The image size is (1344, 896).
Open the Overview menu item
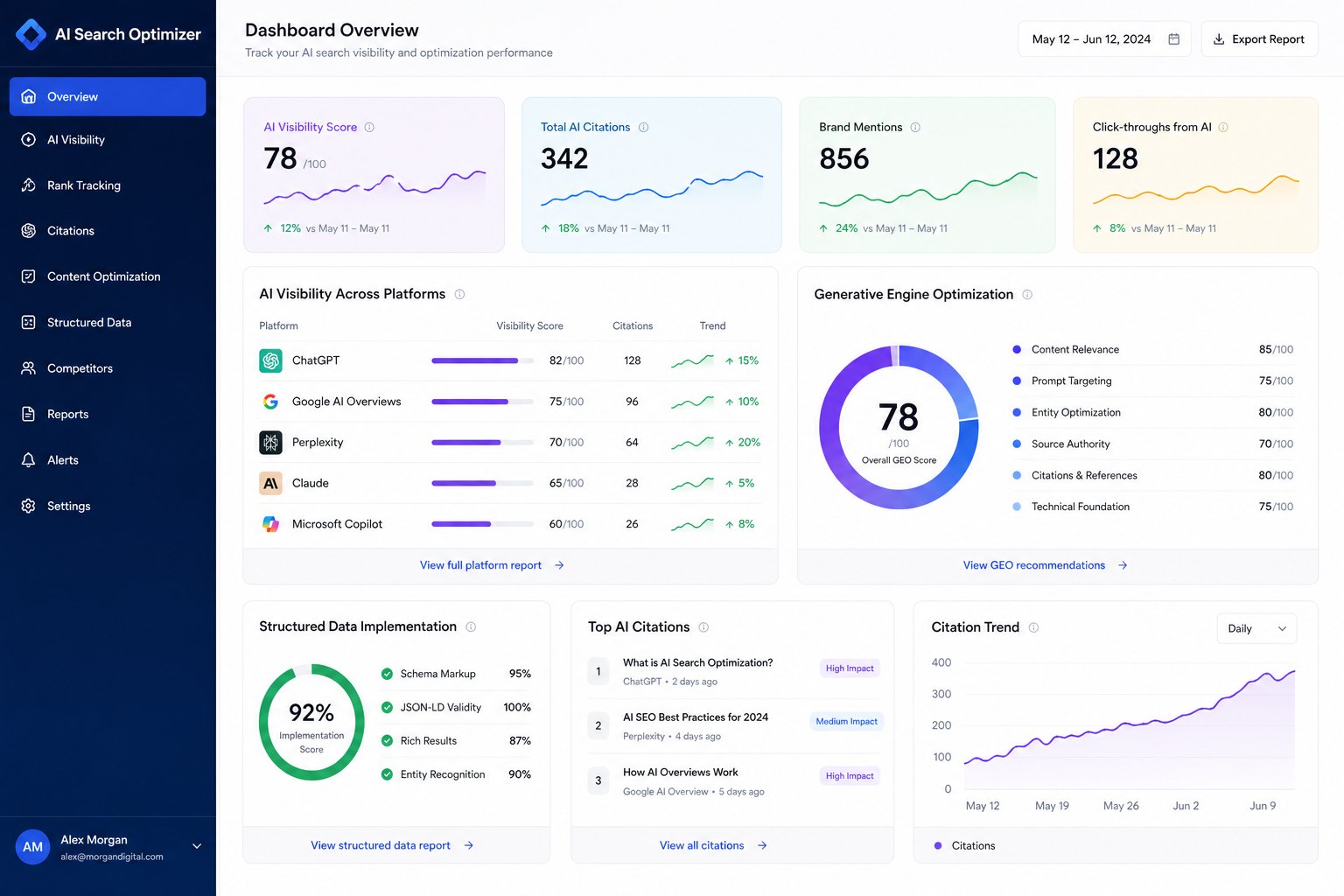click(x=108, y=96)
